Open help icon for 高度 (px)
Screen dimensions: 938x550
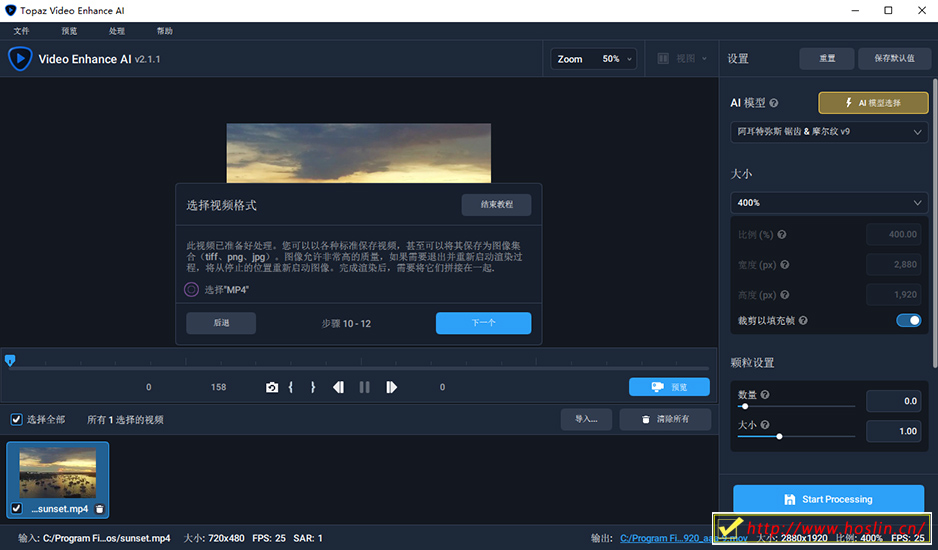(x=785, y=295)
